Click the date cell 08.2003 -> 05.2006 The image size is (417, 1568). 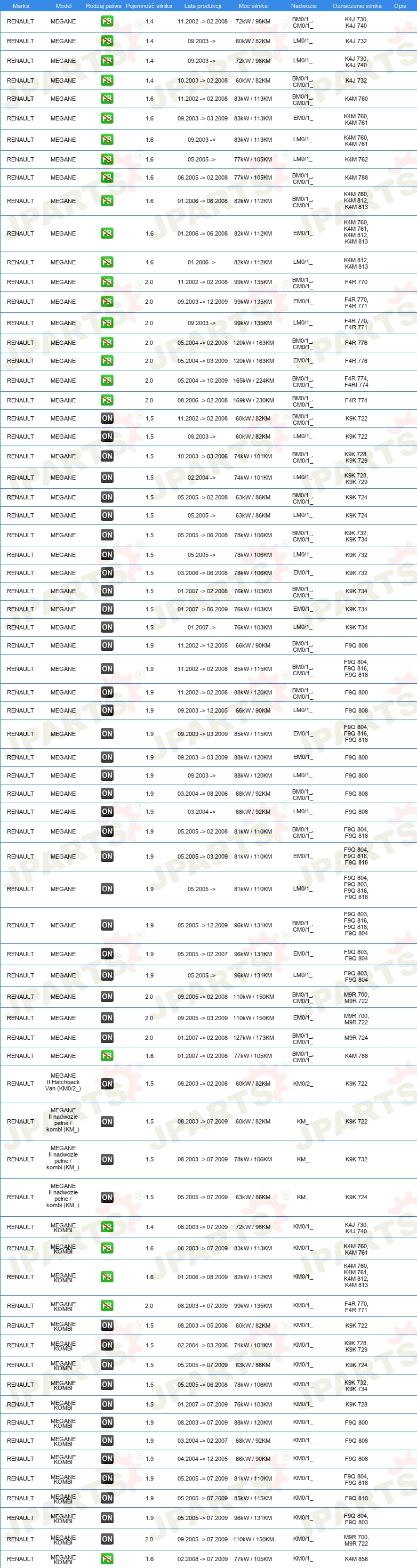tap(203, 1325)
